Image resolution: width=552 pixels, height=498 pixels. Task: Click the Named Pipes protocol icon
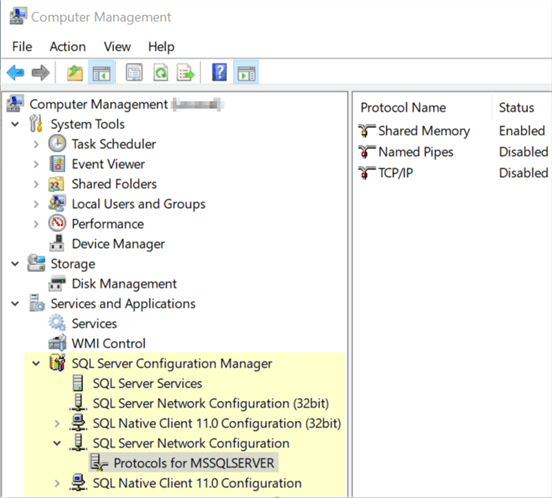366,152
